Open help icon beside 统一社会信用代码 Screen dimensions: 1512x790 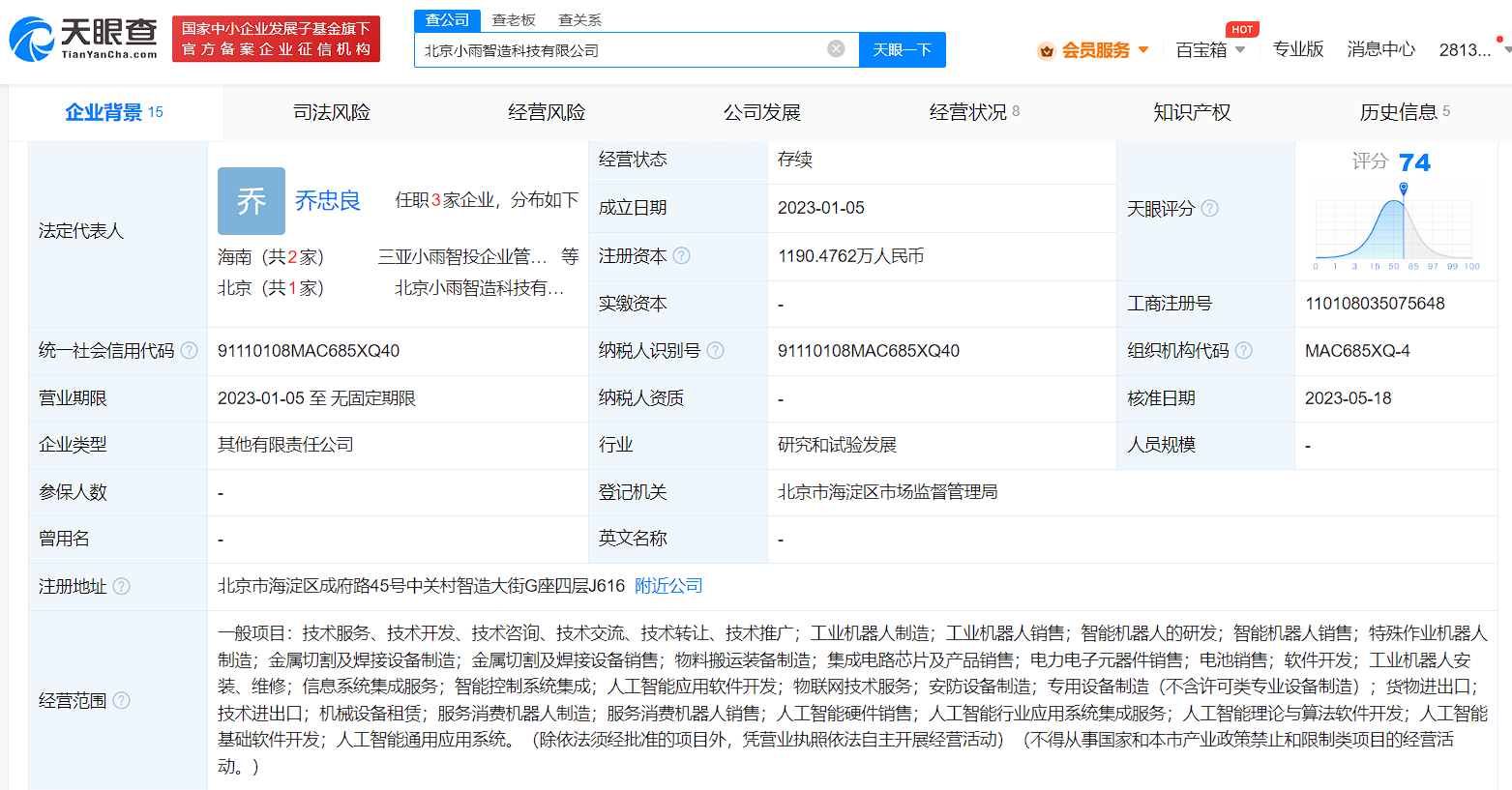coord(190,350)
